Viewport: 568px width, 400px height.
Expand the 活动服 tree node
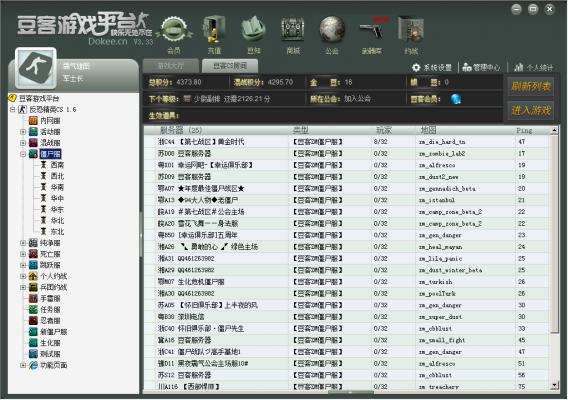(x=23, y=132)
